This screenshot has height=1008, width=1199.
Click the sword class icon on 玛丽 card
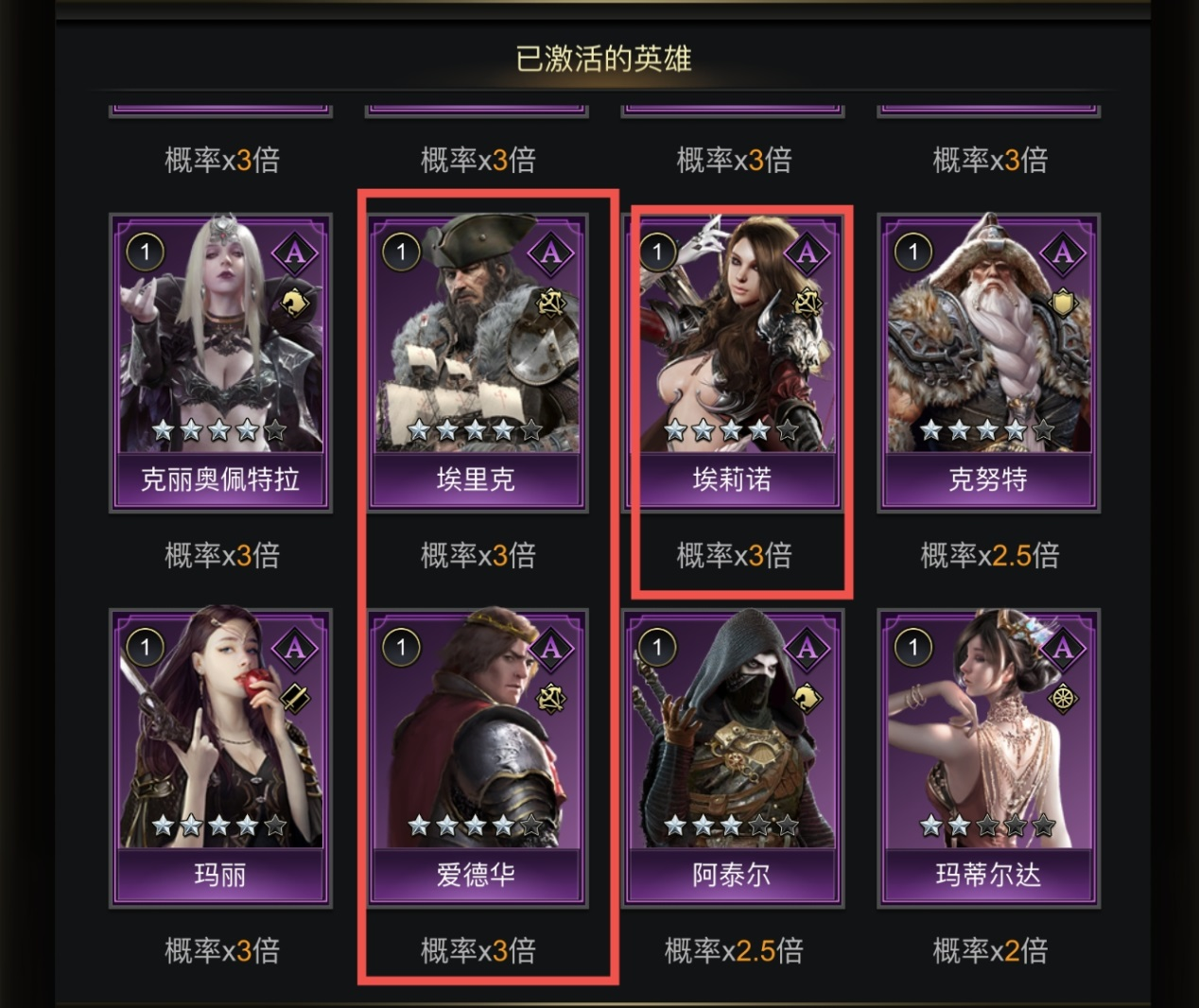[x=295, y=699]
